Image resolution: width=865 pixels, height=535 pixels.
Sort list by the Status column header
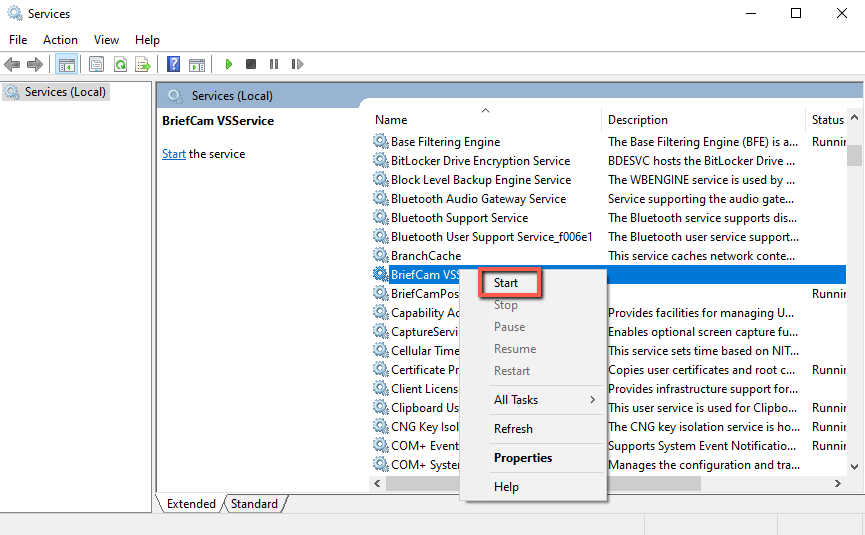click(827, 120)
